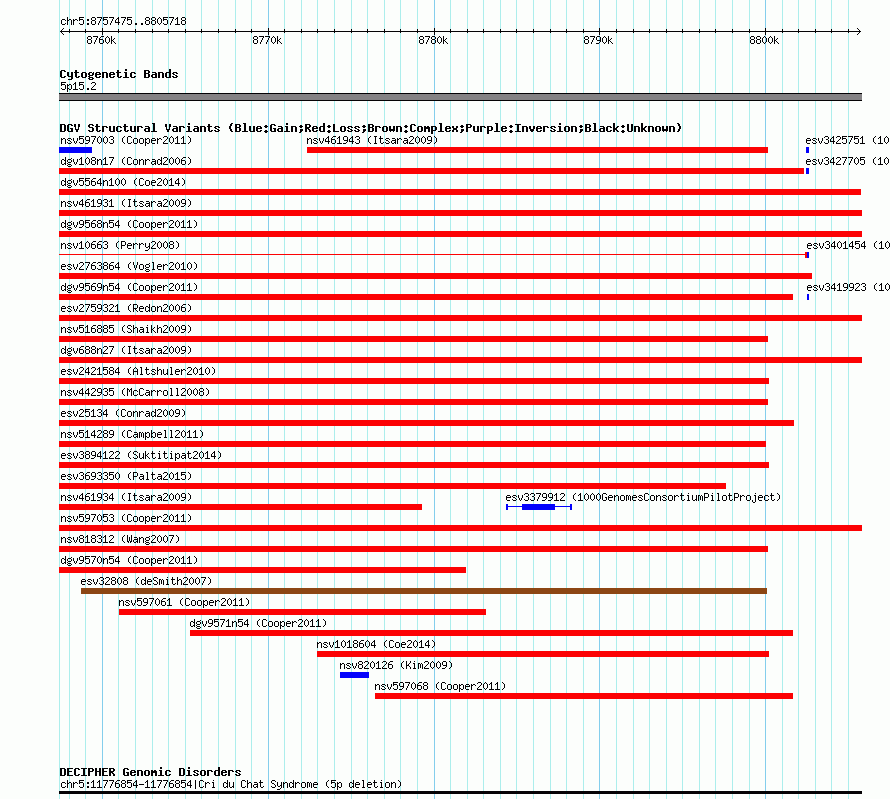Click nsv1018604 (Coe2014) label

(x=376, y=644)
